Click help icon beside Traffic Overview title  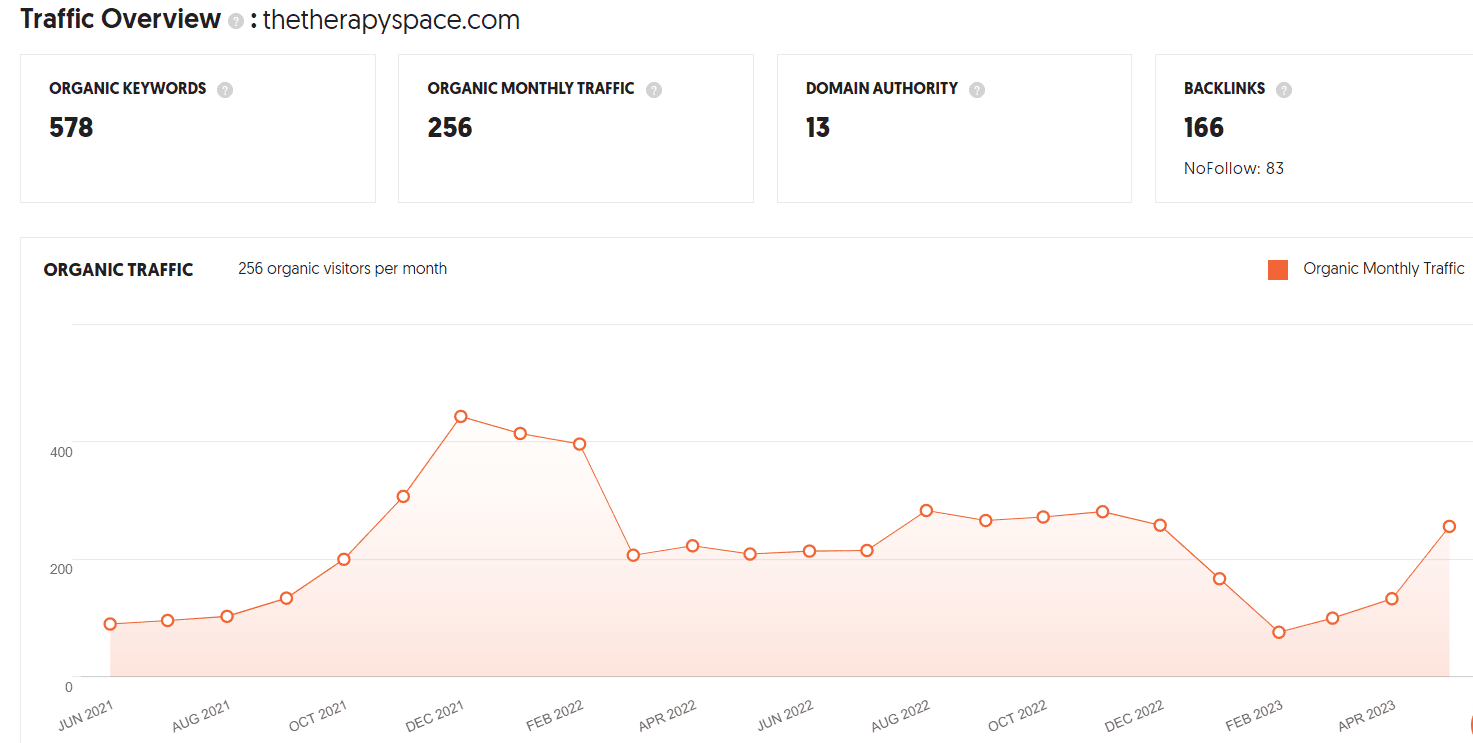tap(236, 21)
